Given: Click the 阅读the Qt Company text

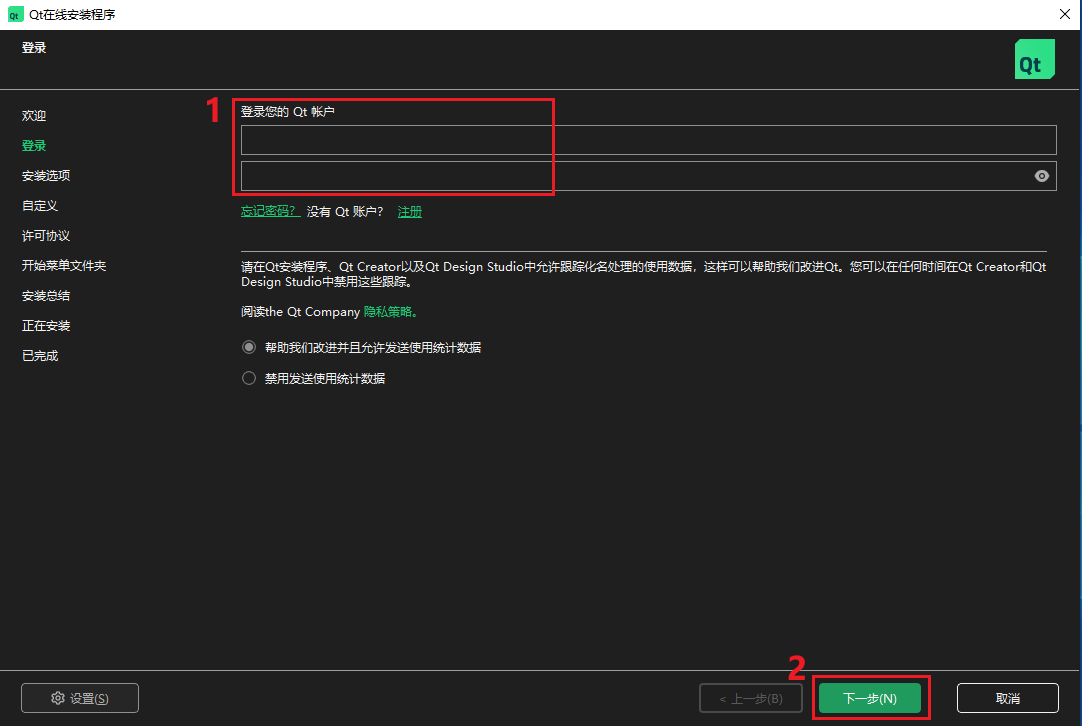Looking at the screenshot, I should coord(300,312).
